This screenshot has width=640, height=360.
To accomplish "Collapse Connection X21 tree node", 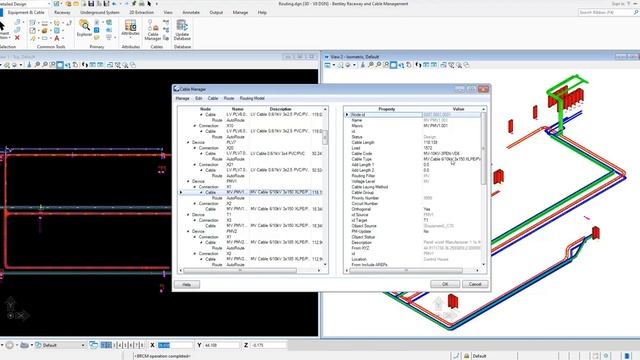I will (195, 164).
